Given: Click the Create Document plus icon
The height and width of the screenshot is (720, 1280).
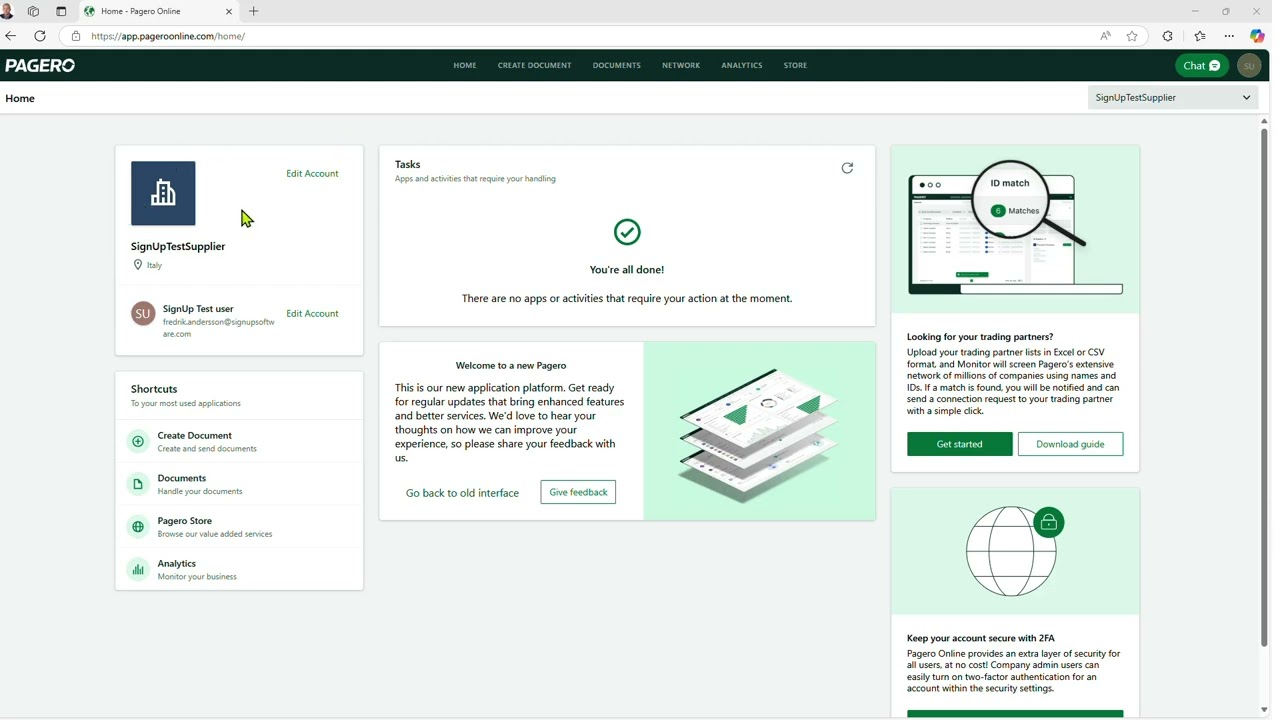Looking at the screenshot, I should coord(138,441).
